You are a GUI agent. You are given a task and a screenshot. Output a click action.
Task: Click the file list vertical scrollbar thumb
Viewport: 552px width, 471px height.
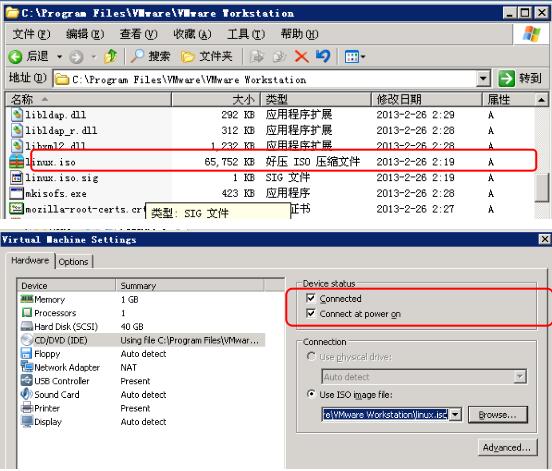tap(541, 188)
